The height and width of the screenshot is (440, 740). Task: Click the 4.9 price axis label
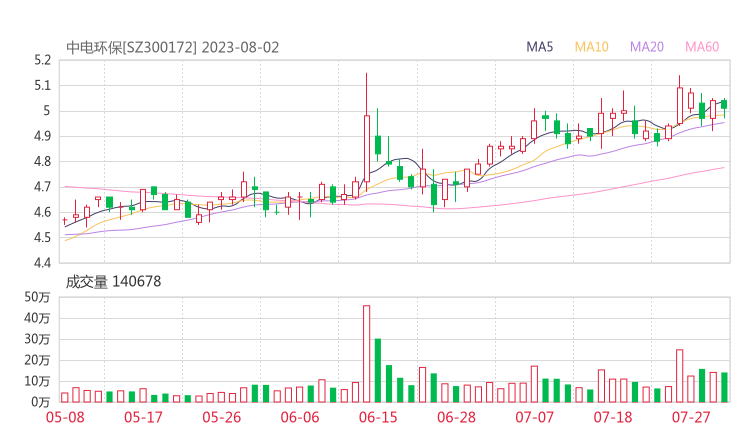[x=42, y=136]
